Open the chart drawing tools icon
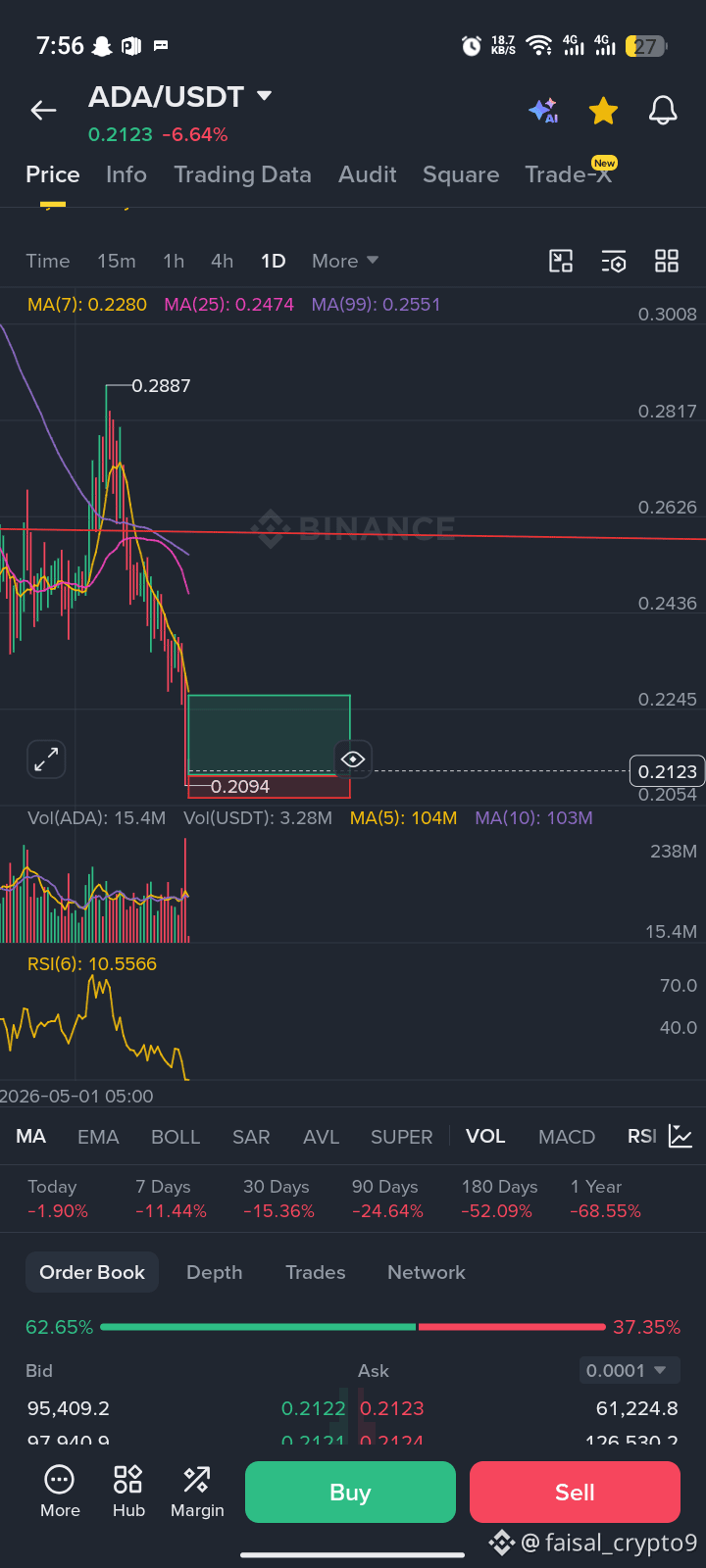This screenshot has height=1568, width=706. tap(561, 261)
